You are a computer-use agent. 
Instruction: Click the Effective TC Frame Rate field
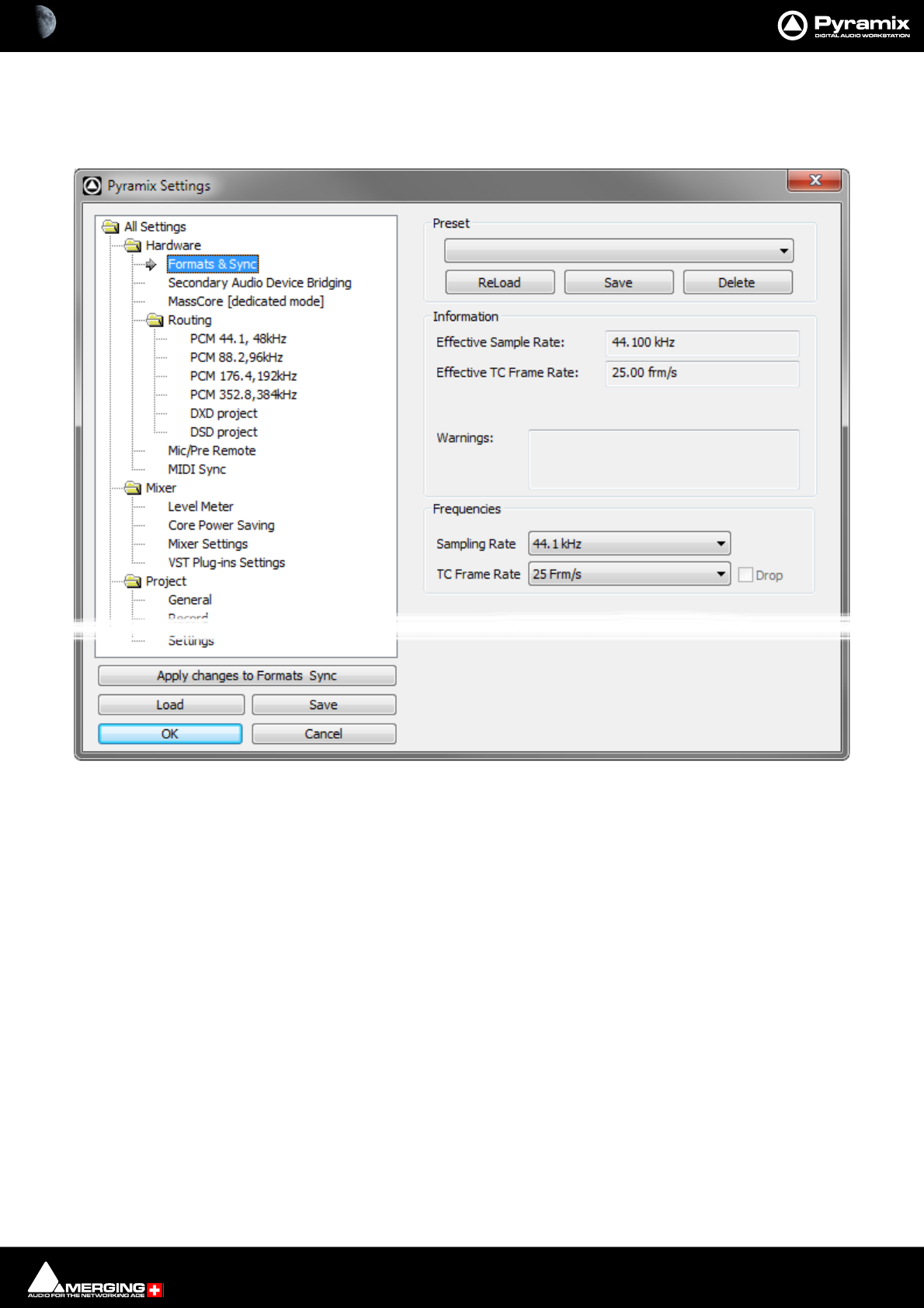702,373
